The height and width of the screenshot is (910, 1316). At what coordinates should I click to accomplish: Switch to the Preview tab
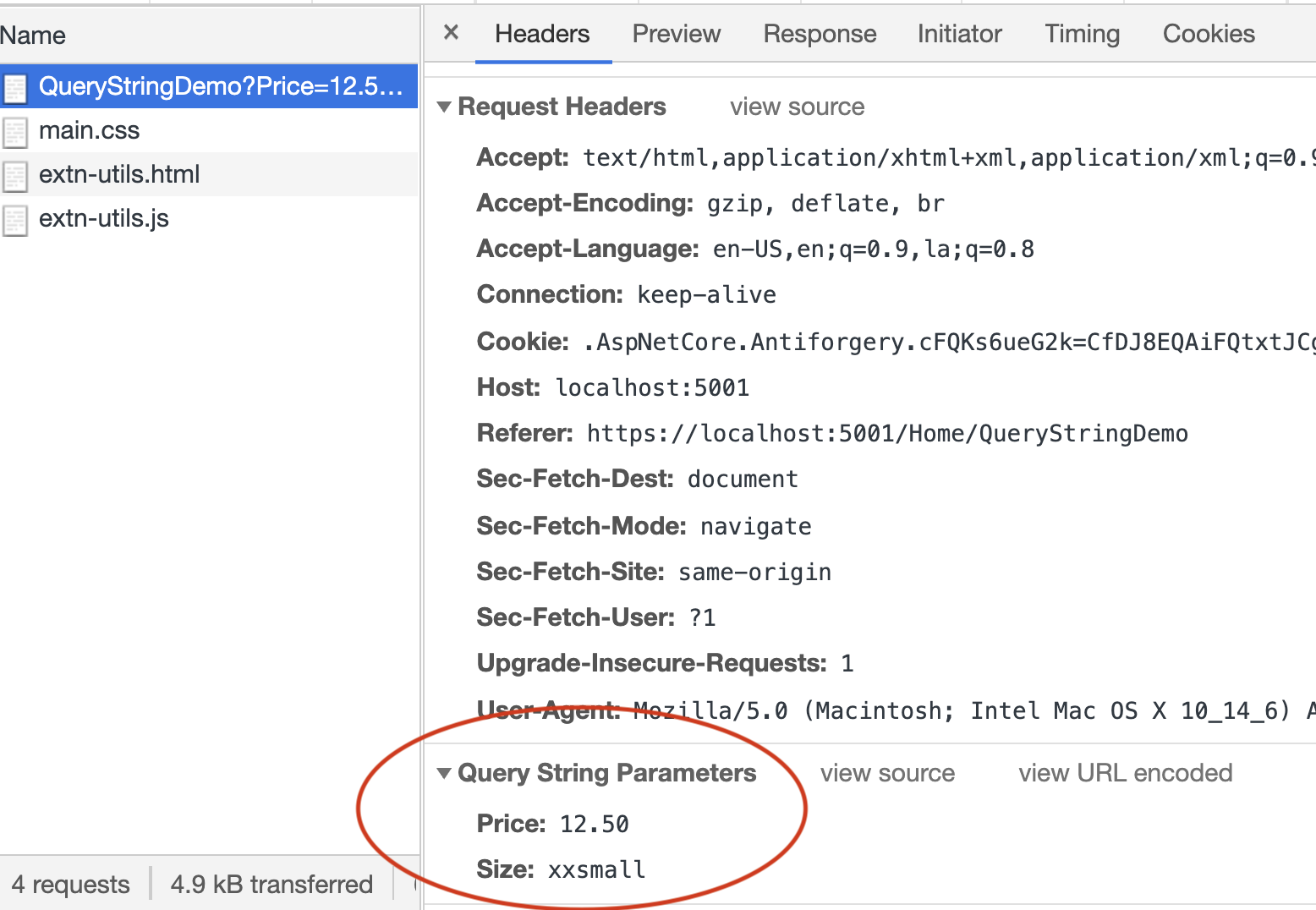[676, 34]
